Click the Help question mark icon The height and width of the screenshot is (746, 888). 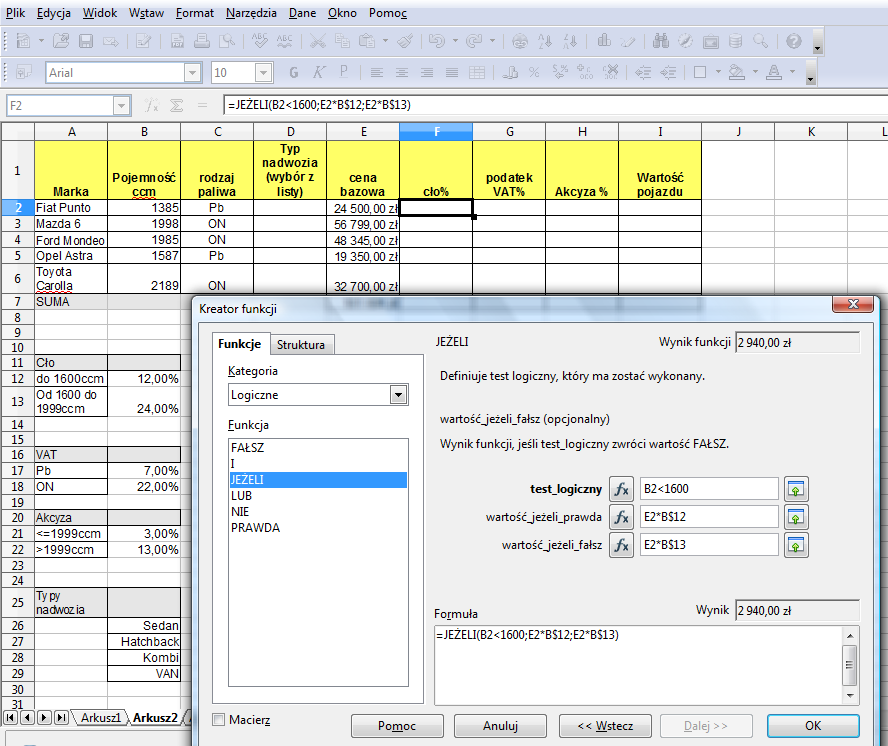tap(794, 41)
